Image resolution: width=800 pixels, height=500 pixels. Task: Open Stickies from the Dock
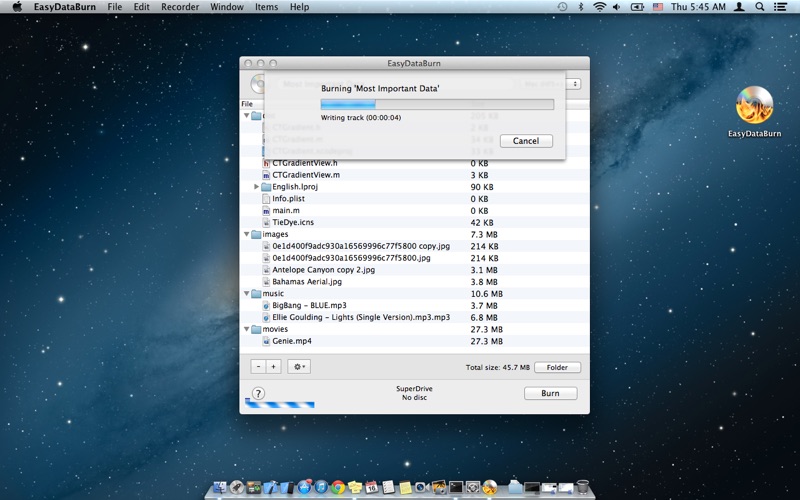tap(355, 487)
